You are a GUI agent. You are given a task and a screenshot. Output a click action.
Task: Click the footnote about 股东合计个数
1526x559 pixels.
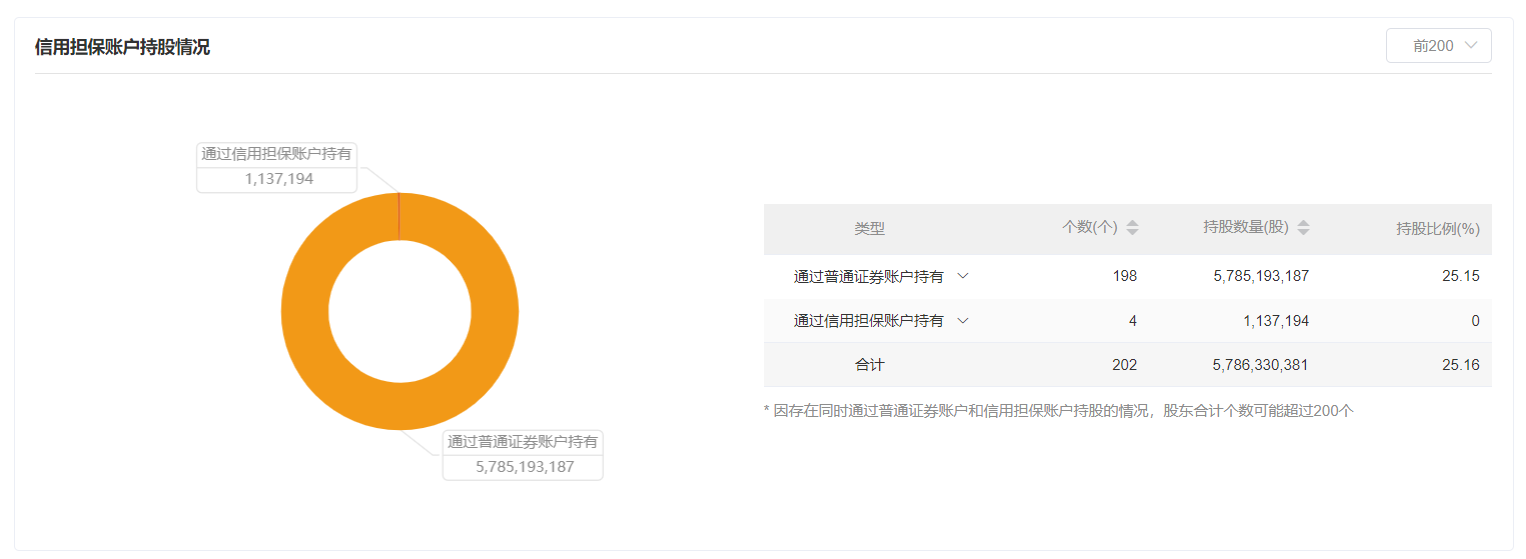1058,410
